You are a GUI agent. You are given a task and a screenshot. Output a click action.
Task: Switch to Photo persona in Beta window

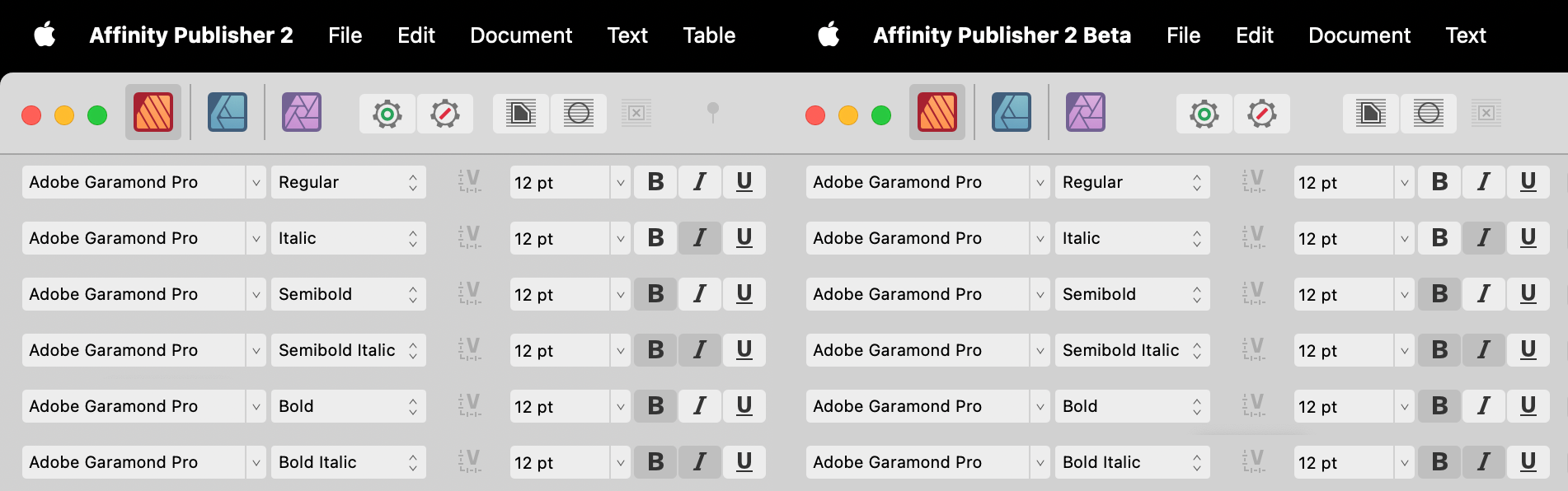click(1086, 112)
